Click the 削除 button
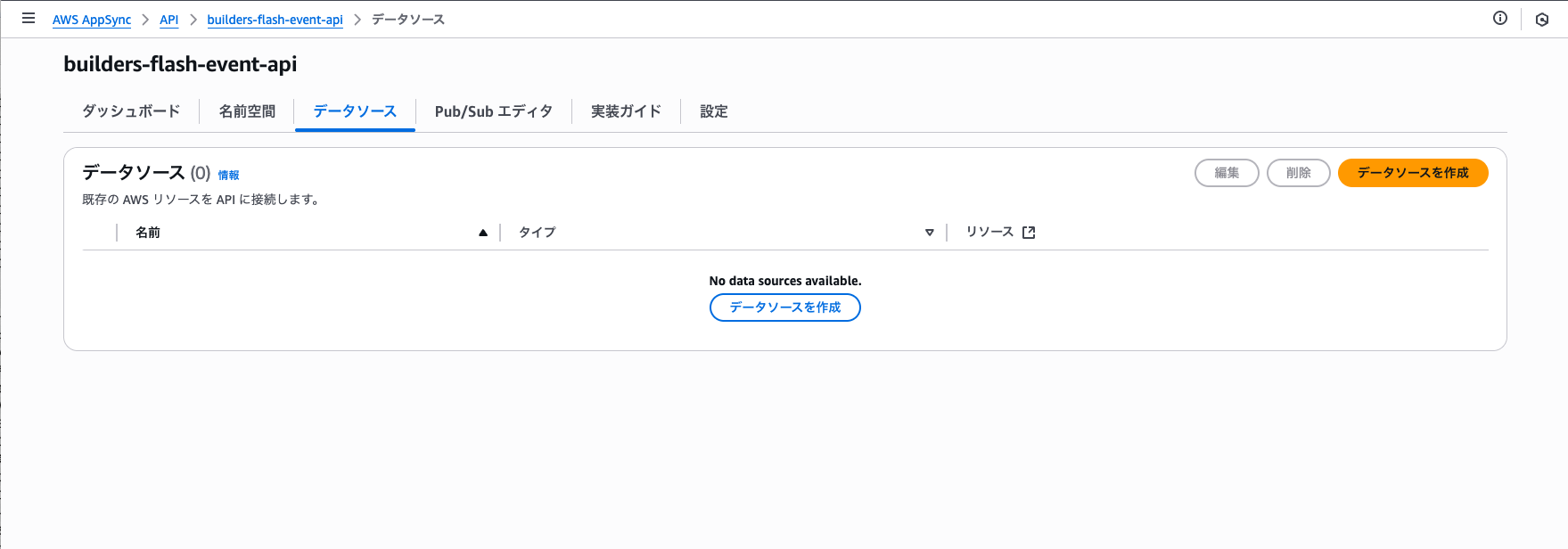 tap(1298, 173)
